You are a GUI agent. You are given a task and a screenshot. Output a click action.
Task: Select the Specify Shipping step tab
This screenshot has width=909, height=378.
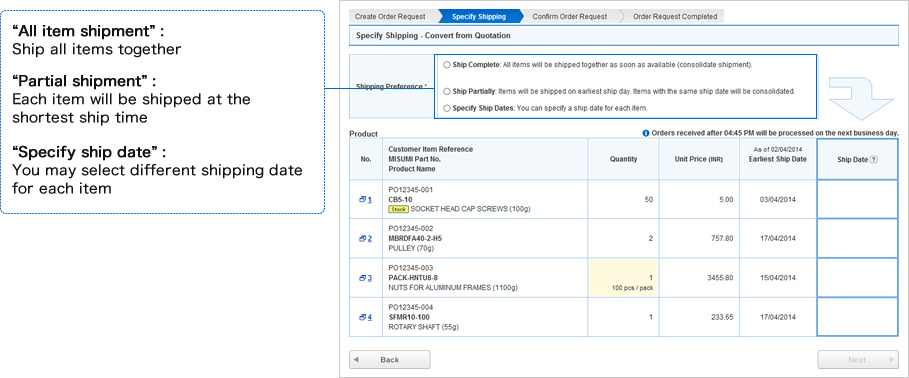coord(479,17)
